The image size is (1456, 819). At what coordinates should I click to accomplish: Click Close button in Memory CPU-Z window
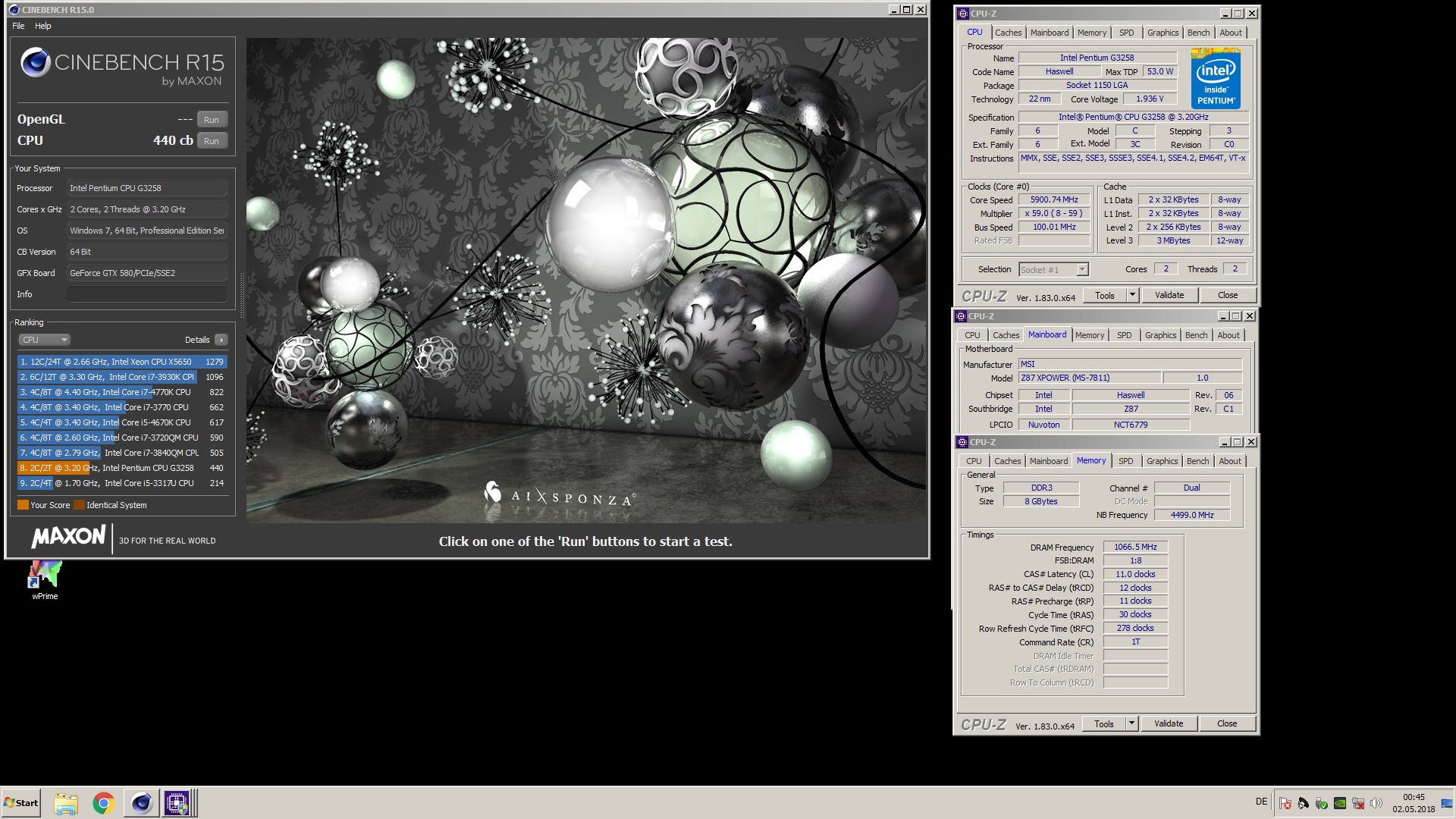coord(1227,723)
